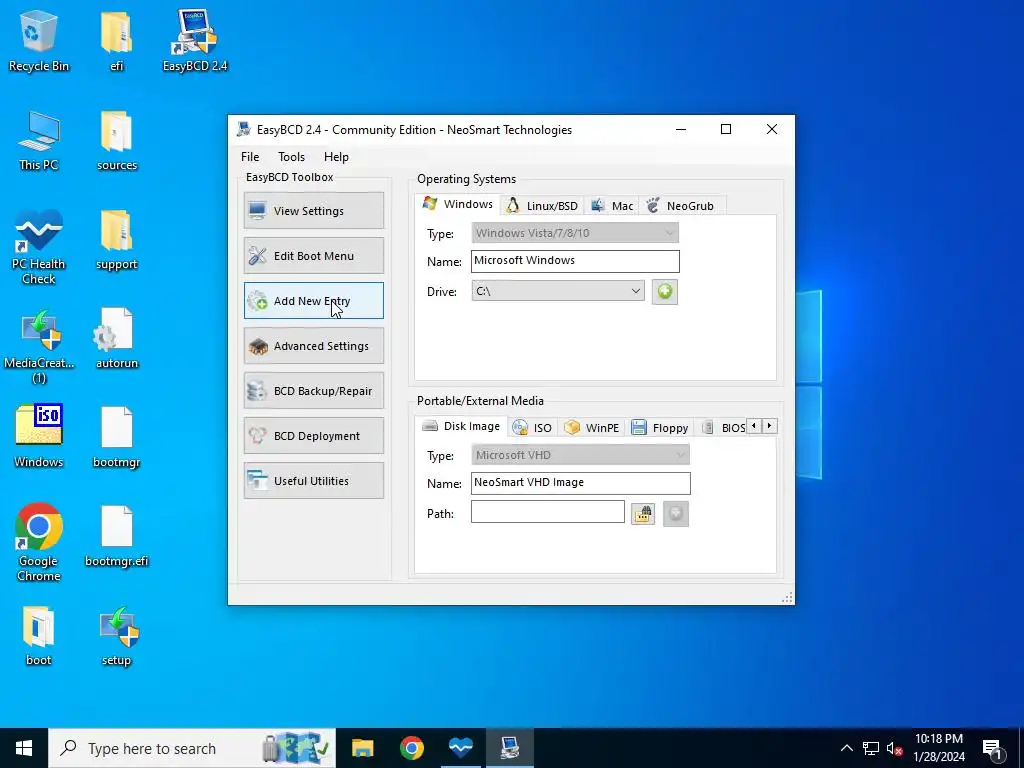This screenshot has width=1024, height=768.
Task: Click the EasyBCD title bar icon
Action: point(244,129)
